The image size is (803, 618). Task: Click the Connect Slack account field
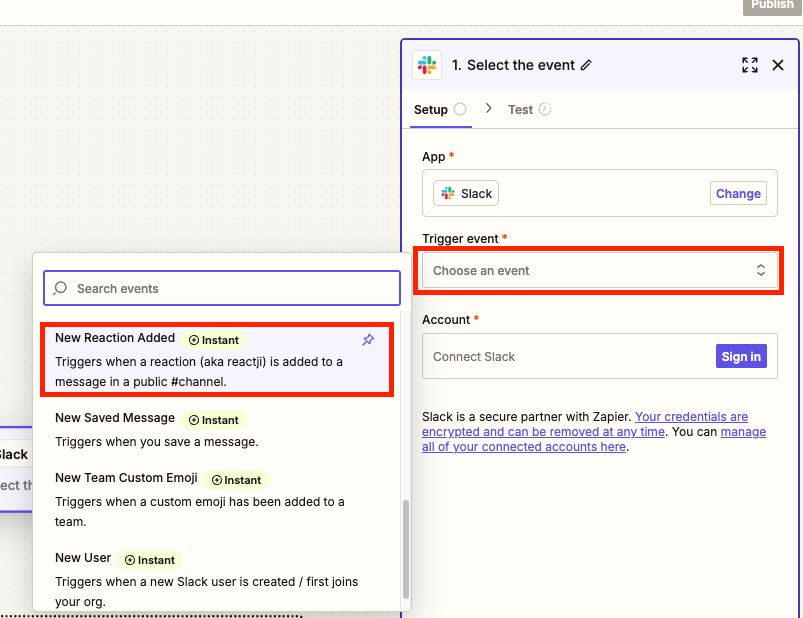pos(599,356)
